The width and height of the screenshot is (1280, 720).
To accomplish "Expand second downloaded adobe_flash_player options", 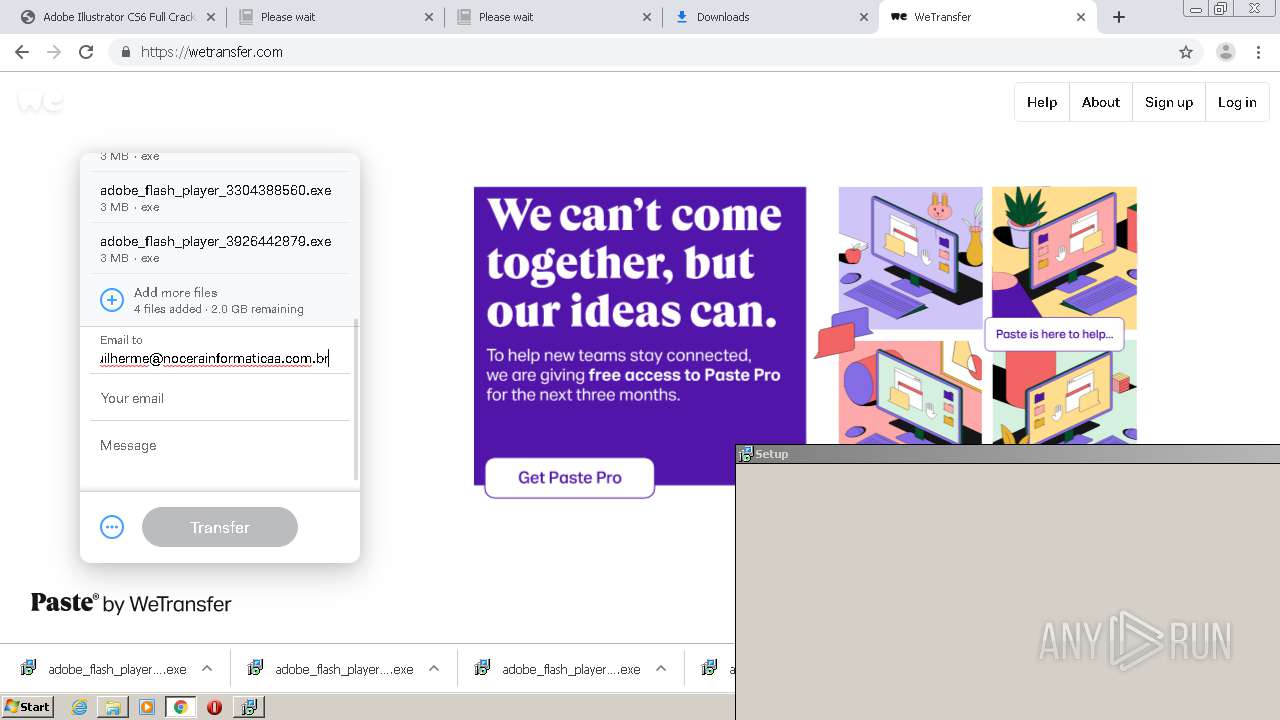I will tap(434, 669).
